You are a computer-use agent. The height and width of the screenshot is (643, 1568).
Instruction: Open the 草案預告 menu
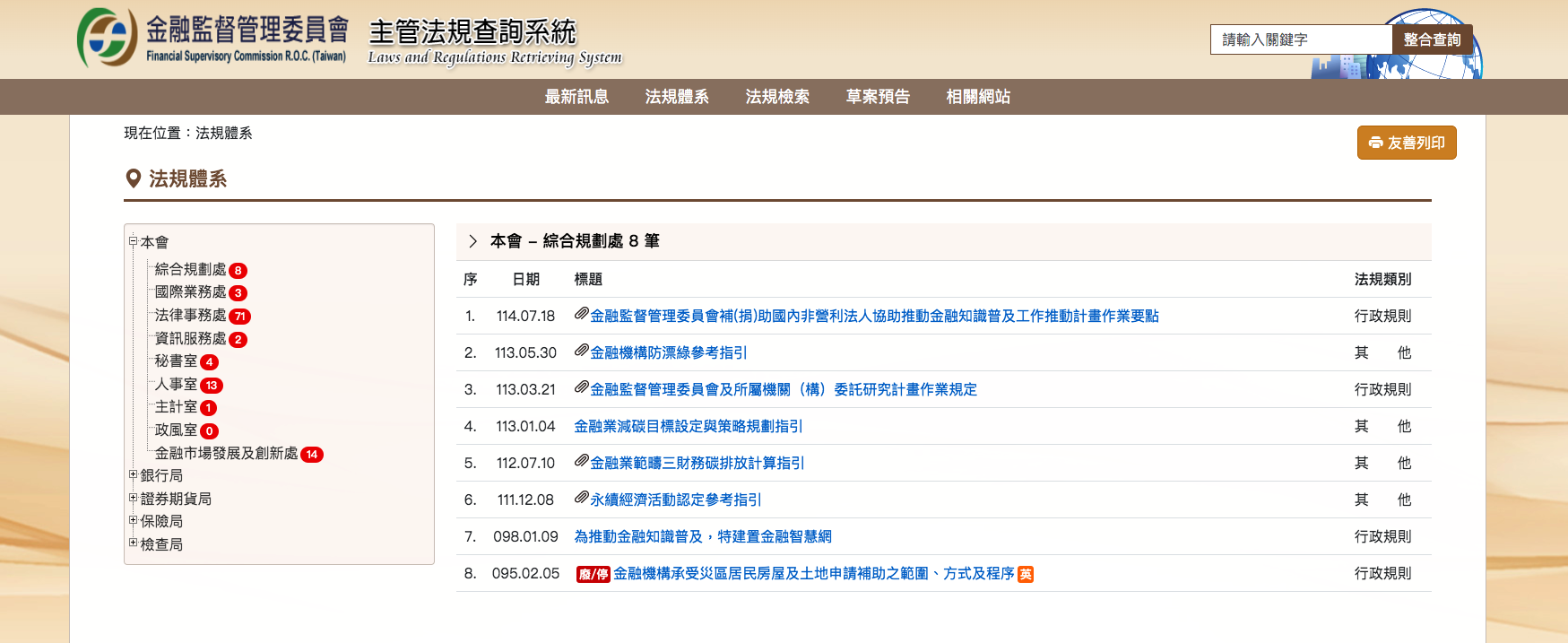click(x=878, y=97)
